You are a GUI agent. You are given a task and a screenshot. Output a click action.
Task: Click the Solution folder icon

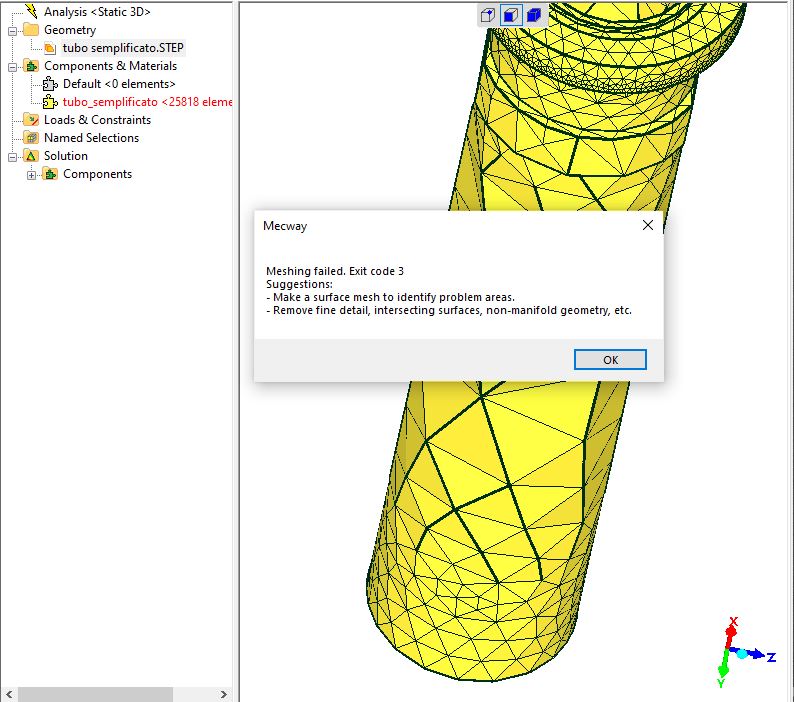[x=31, y=156]
